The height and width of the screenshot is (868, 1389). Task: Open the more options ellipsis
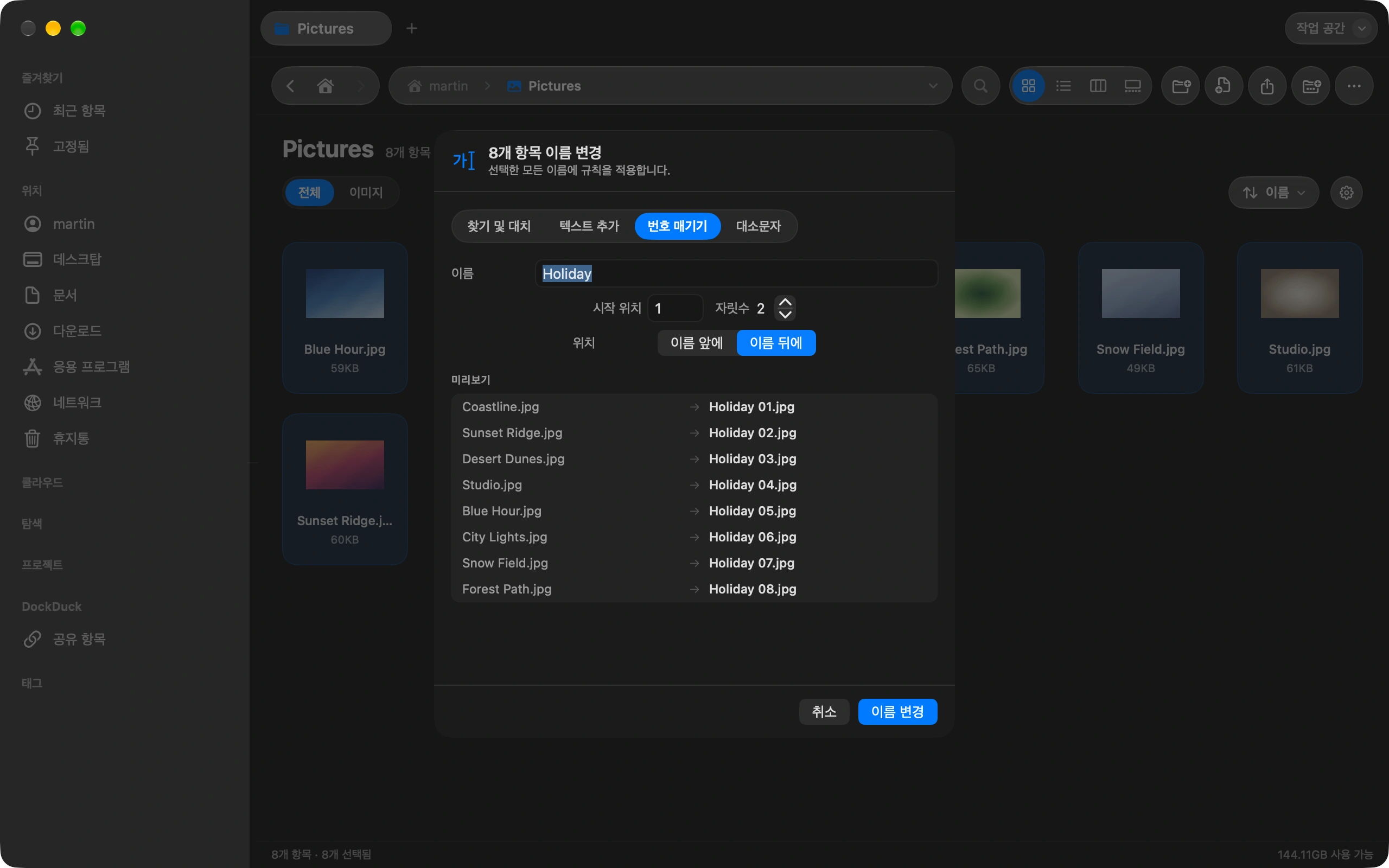point(1354,86)
